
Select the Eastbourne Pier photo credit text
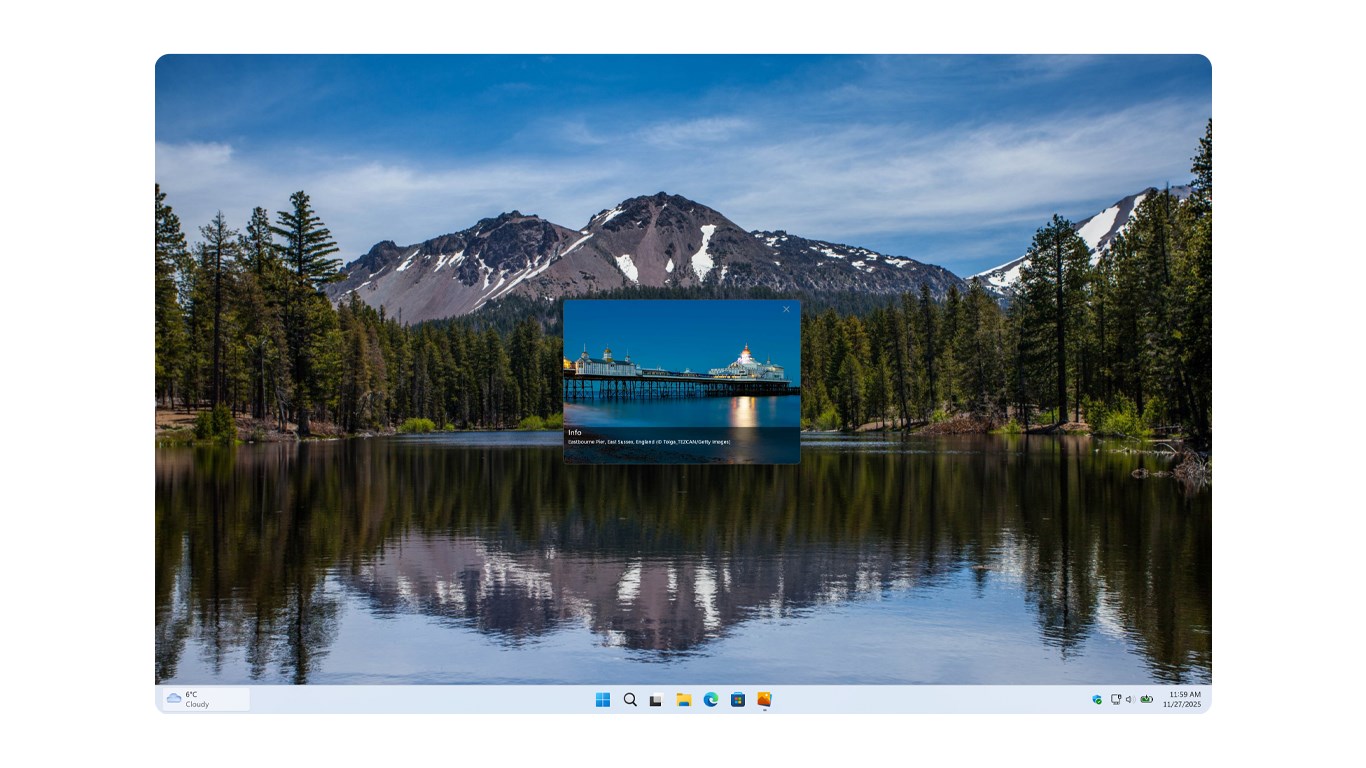(650, 441)
